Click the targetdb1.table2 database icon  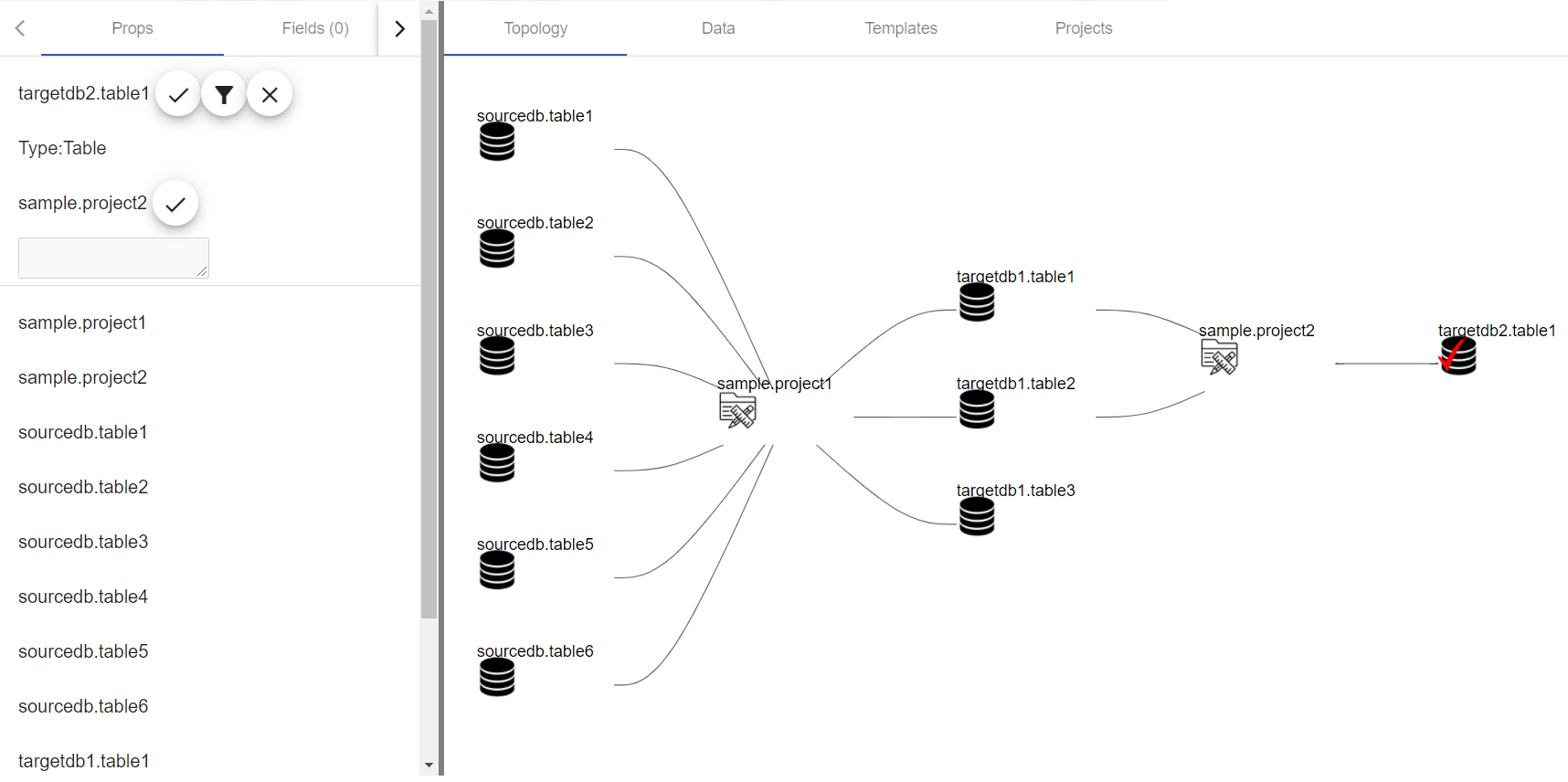click(977, 409)
